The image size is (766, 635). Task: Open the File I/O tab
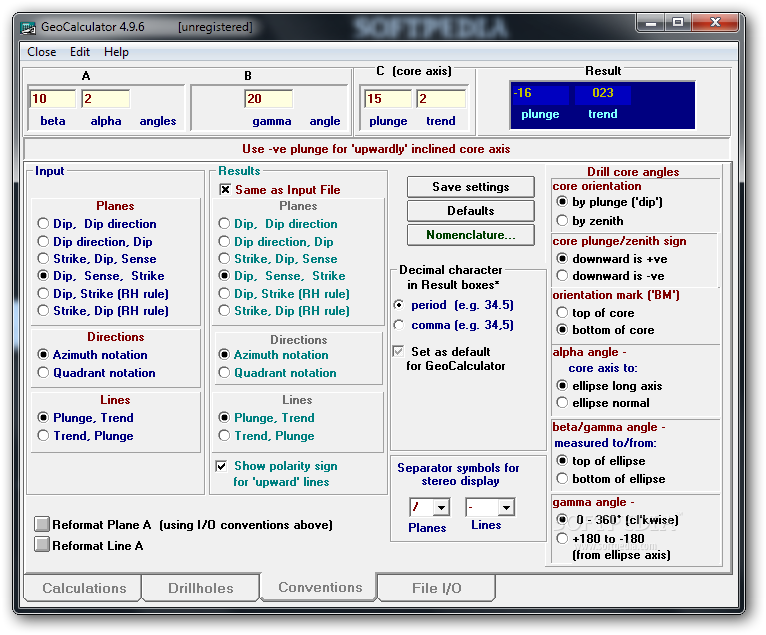(437, 588)
